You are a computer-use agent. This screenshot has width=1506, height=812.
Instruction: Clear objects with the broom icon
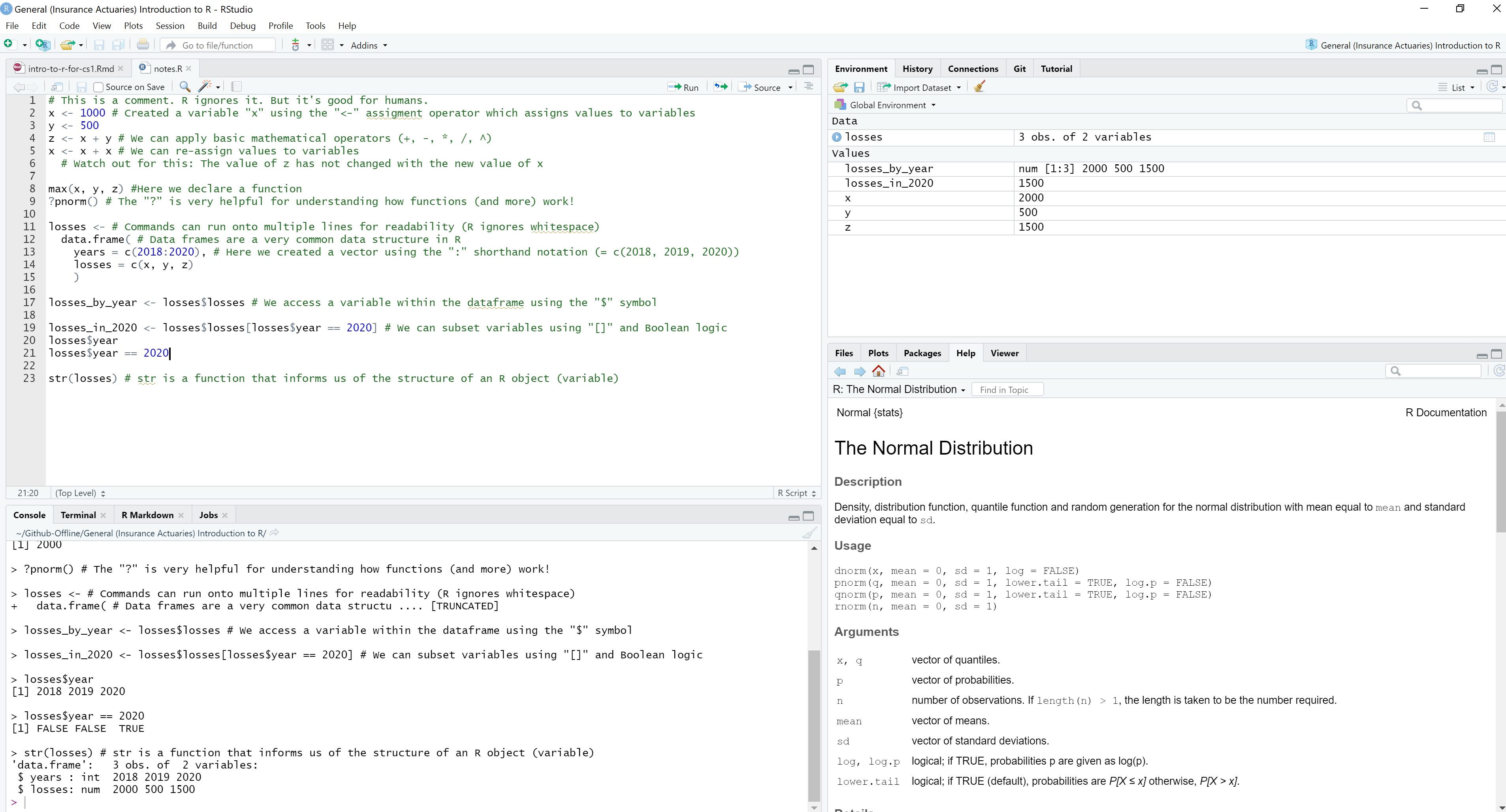[980, 86]
